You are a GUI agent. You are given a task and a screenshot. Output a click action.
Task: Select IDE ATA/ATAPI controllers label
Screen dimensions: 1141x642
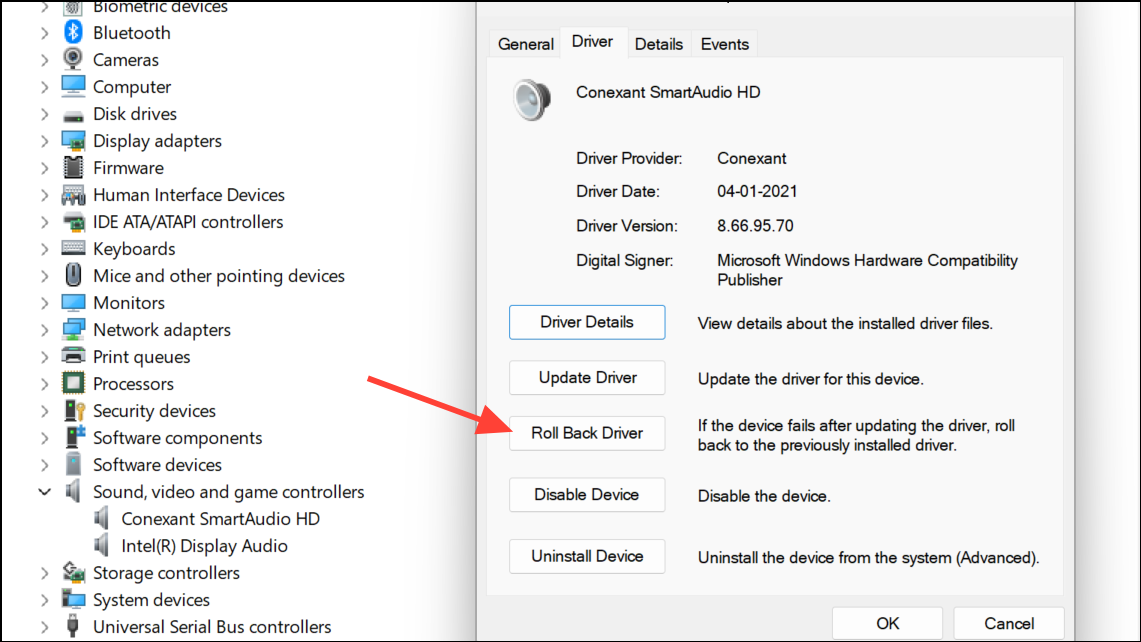tap(188, 222)
